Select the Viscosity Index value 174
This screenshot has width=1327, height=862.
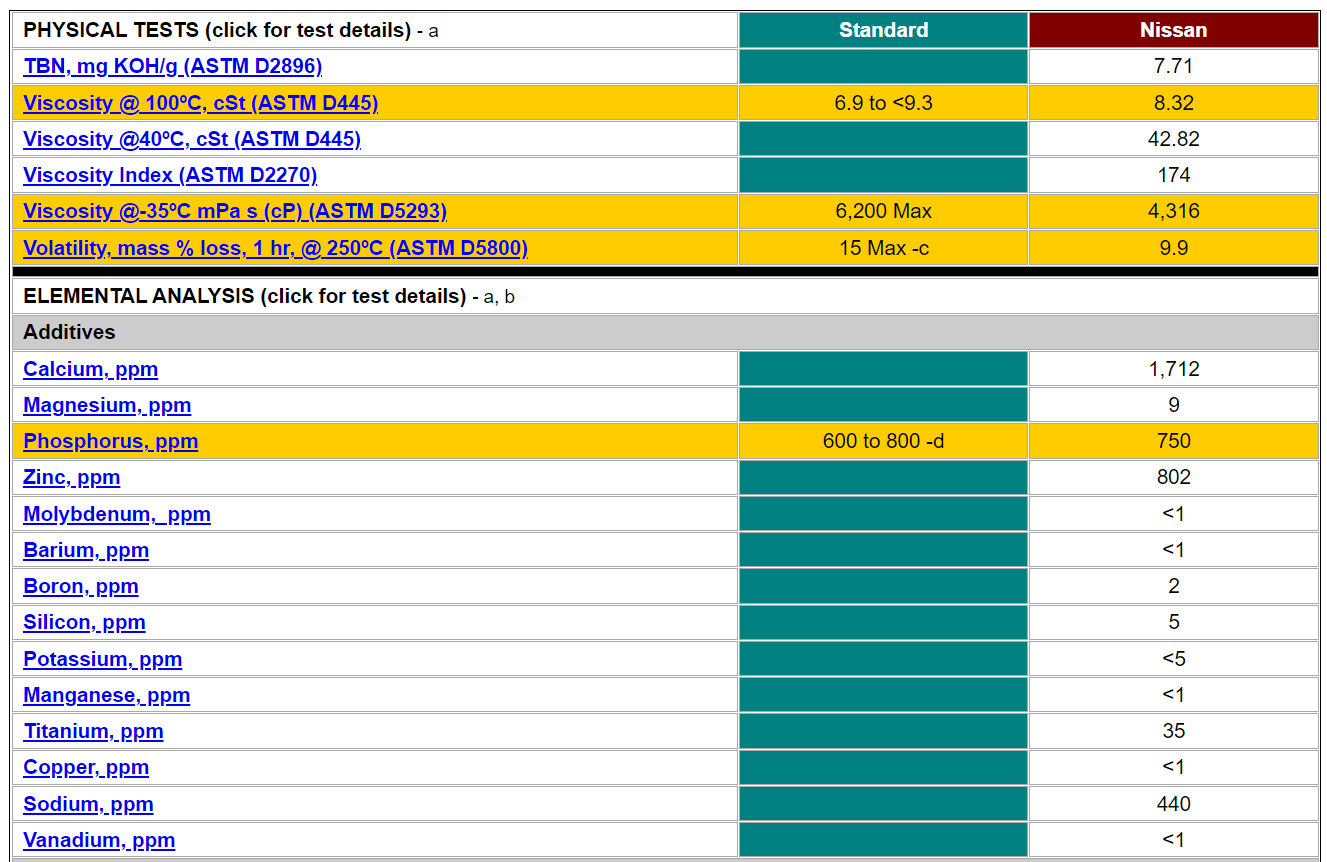click(1173, 174)
